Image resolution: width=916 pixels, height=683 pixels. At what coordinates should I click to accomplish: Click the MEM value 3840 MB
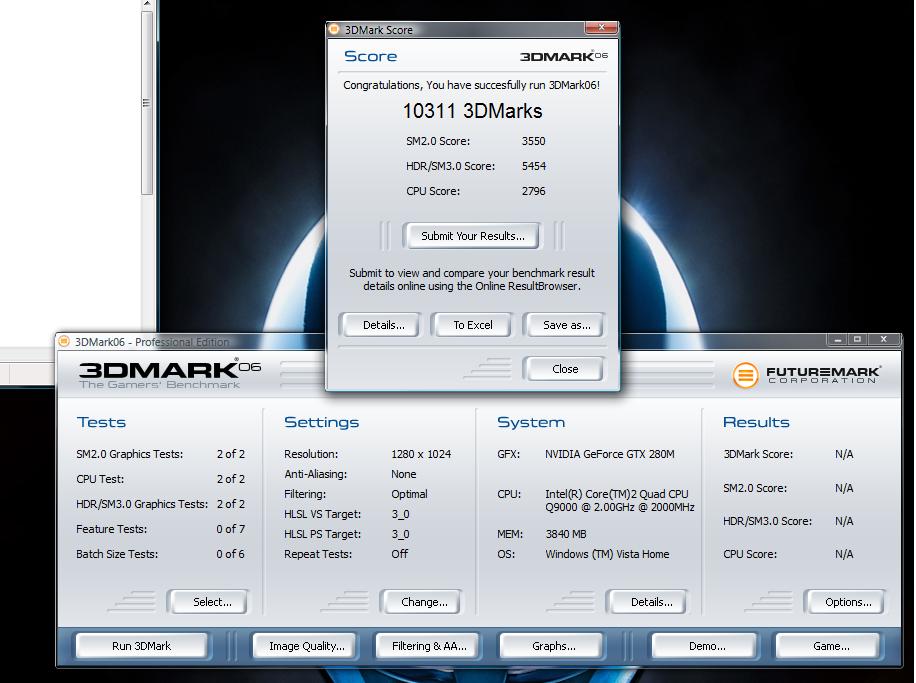tap(565, 534)
